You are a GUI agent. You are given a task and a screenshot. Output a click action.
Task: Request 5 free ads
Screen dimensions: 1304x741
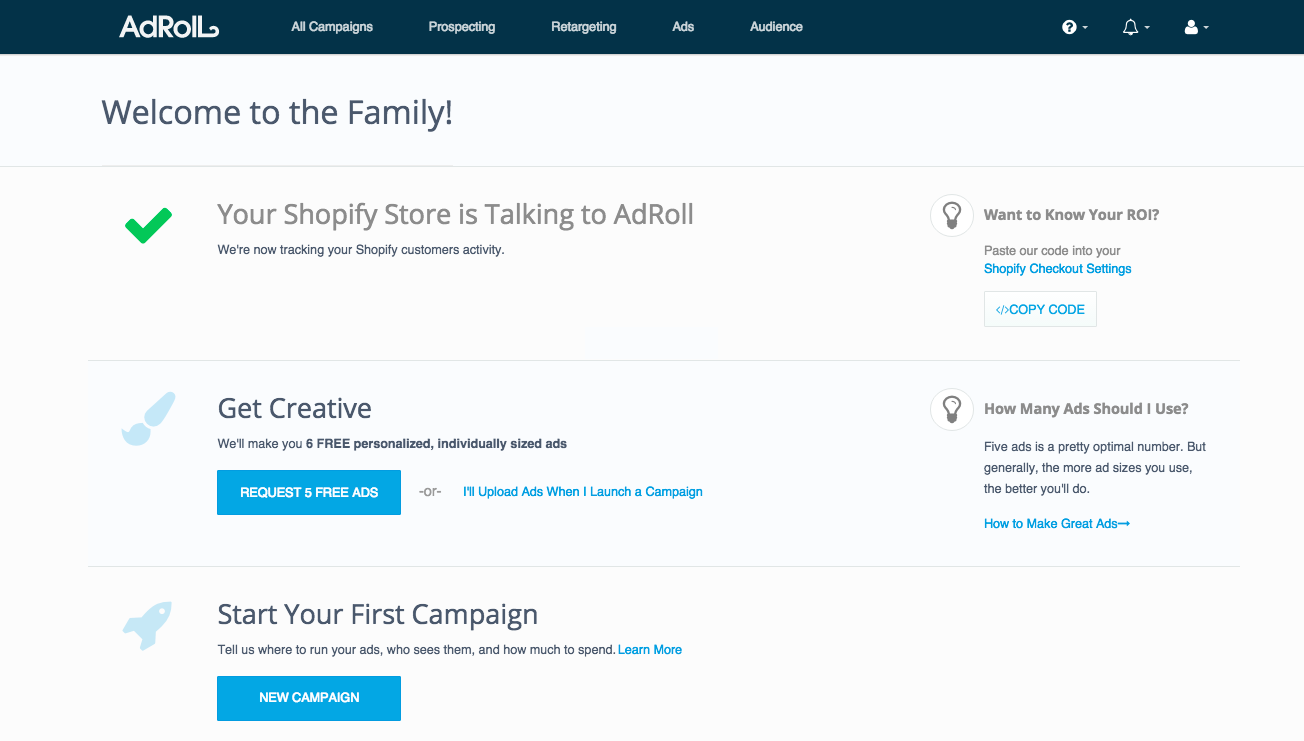tap(309, 492)
